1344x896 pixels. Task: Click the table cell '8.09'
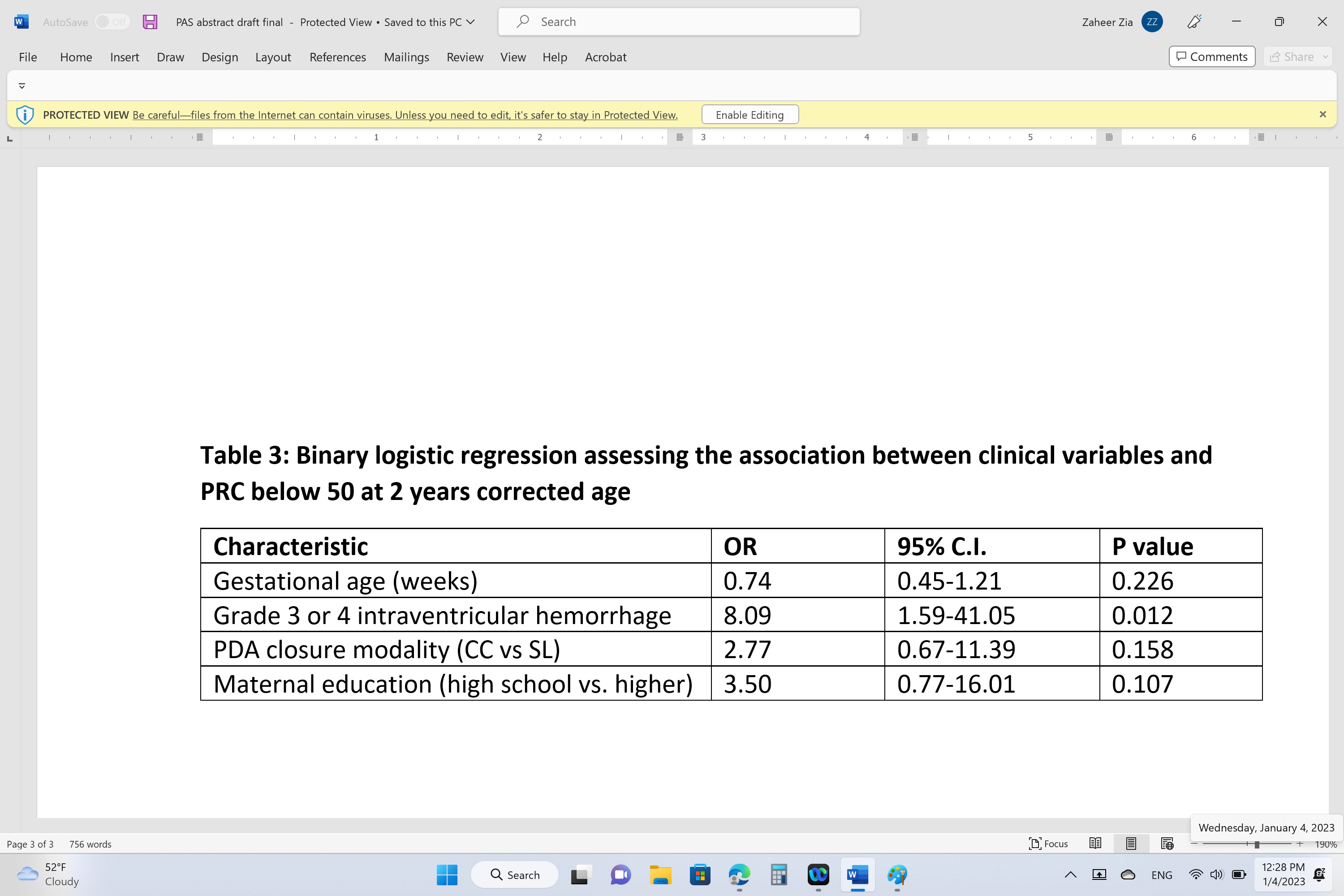click(x=798, y=615)
